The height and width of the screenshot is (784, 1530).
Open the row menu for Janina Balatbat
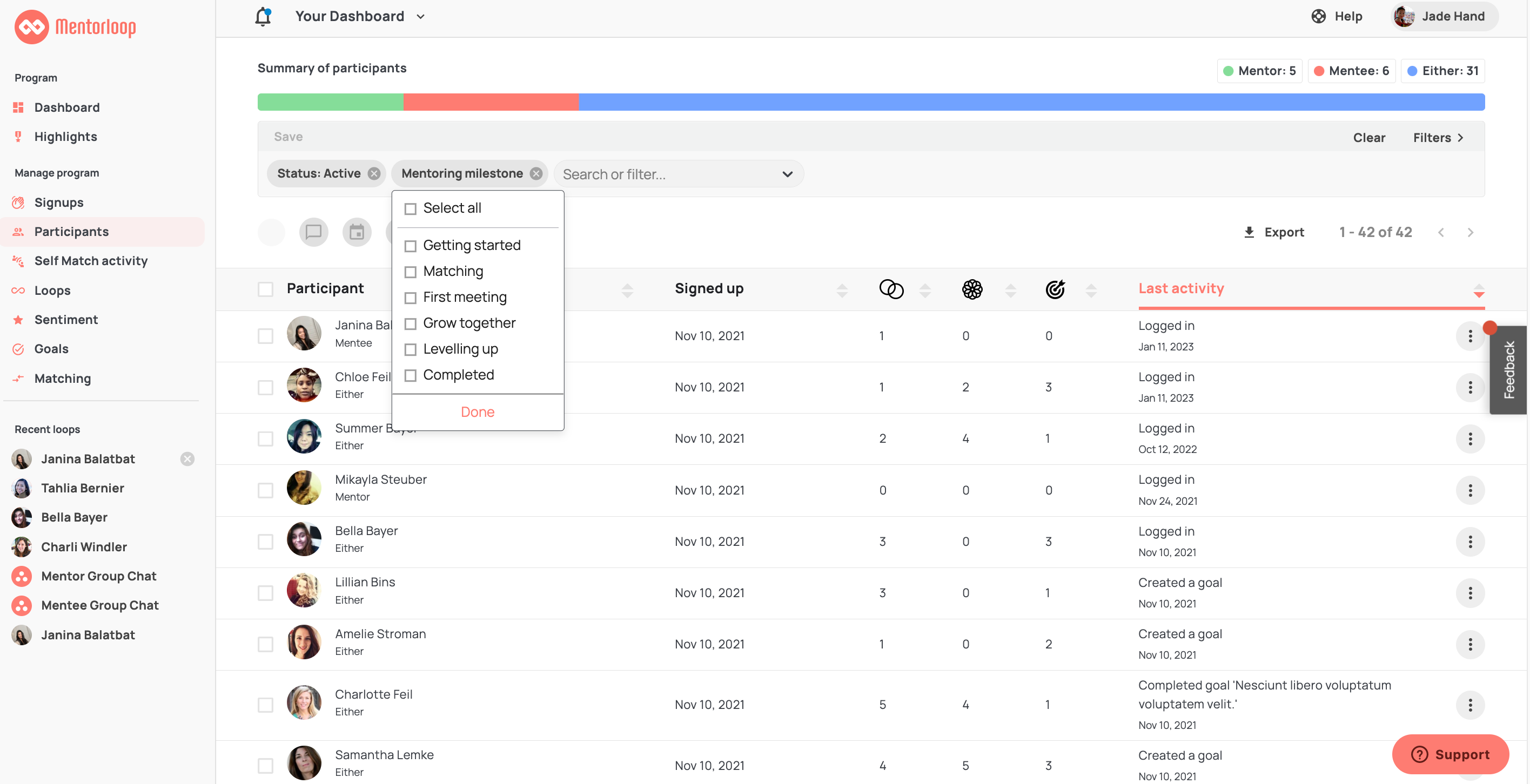pyautogui.click(x=1469, y=336)
